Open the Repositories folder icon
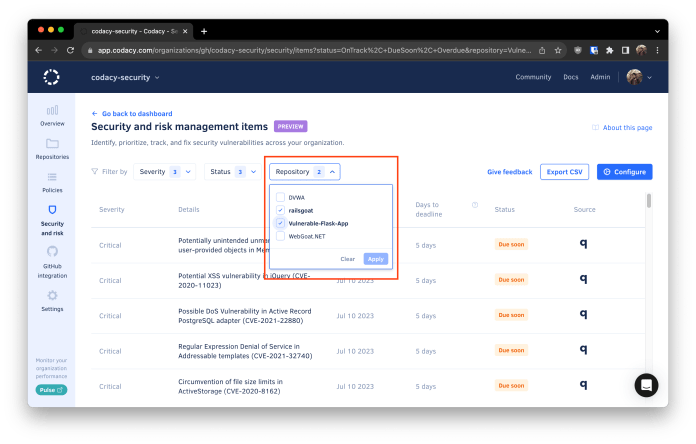 pos(52,143)
